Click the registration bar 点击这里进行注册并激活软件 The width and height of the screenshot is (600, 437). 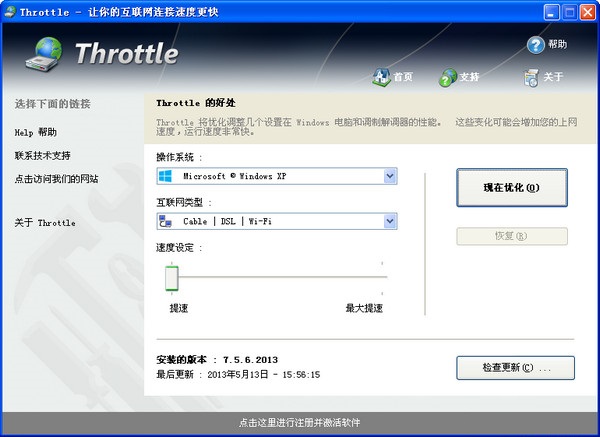tap(300, 422)
